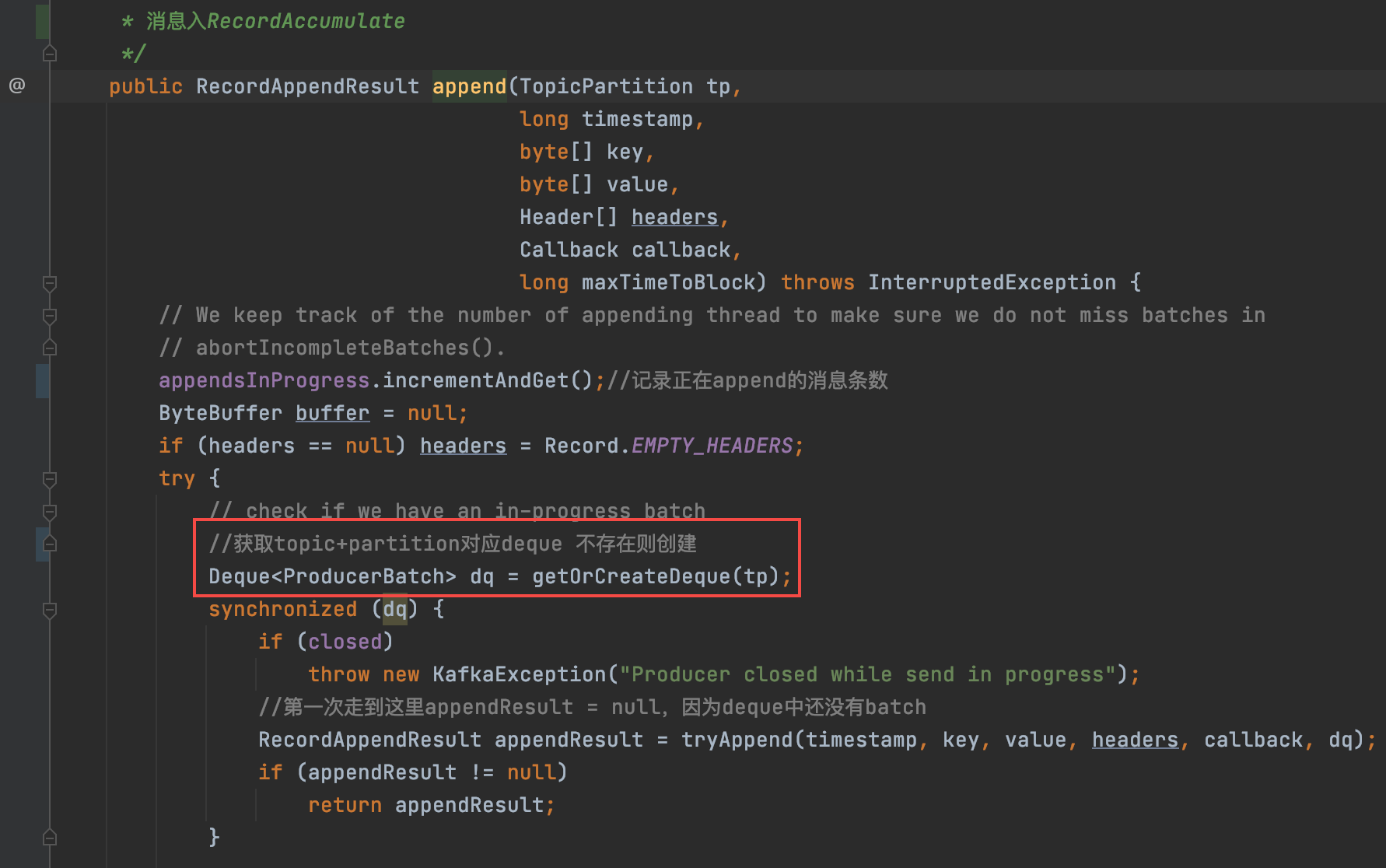Collapse fold marker at topic+partition comment line

coord(50,544)
